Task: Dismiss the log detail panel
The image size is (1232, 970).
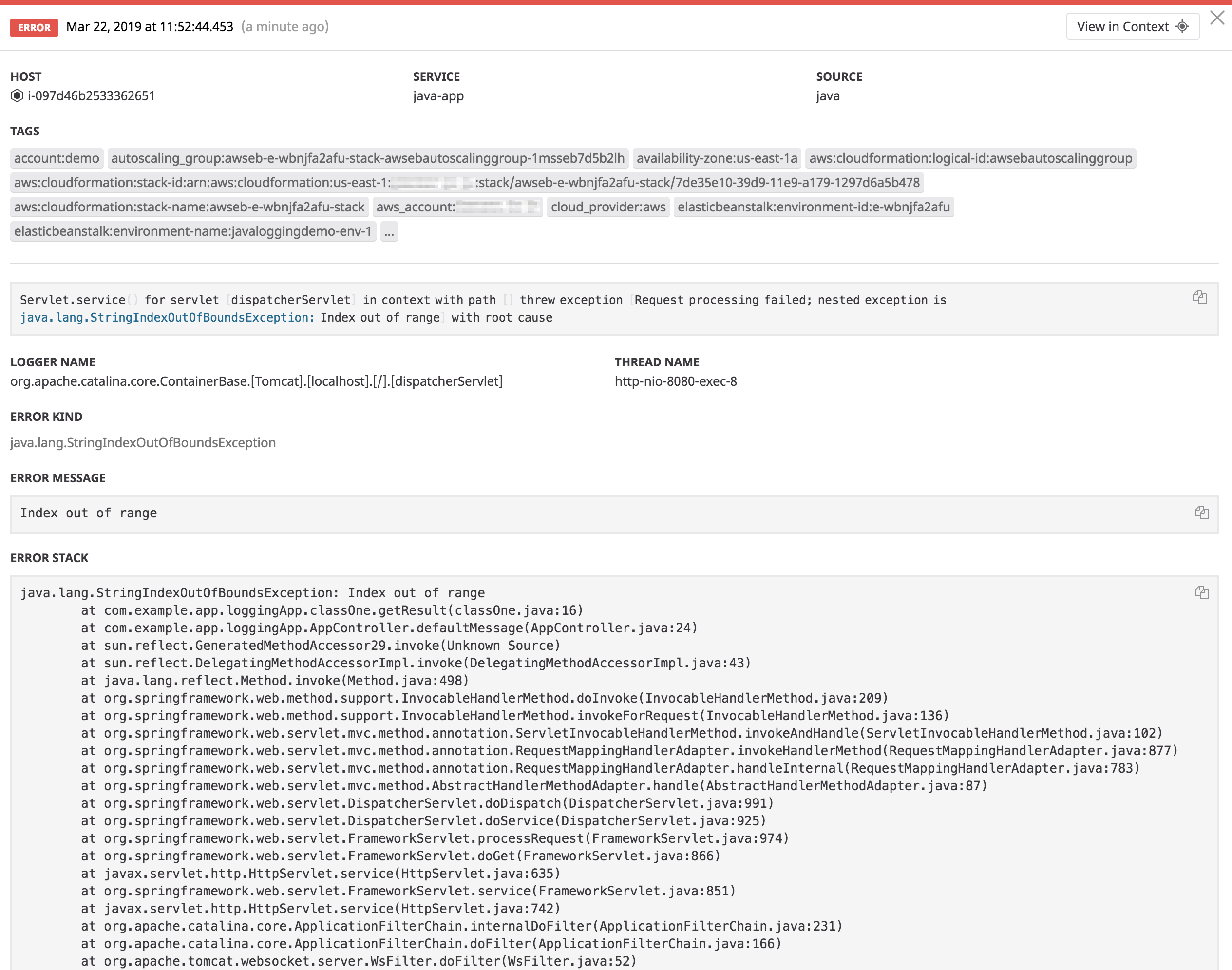Action: pyautogui.click(x=1217, y=18)
